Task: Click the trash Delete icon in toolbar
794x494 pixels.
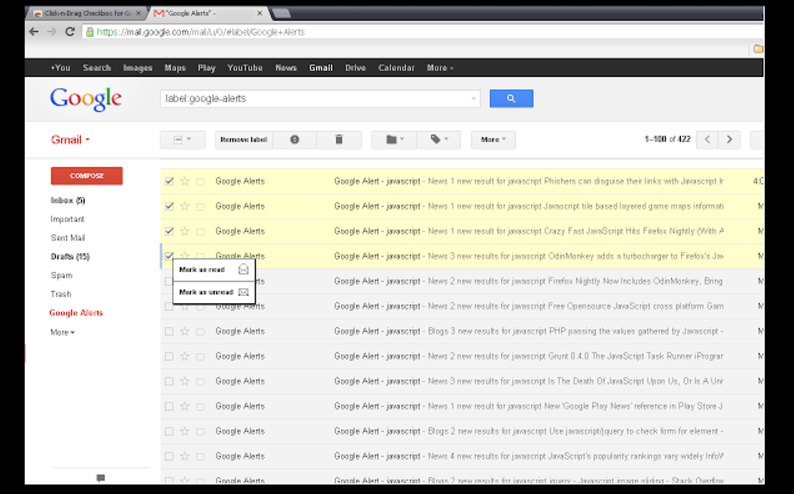Action: 339,140
